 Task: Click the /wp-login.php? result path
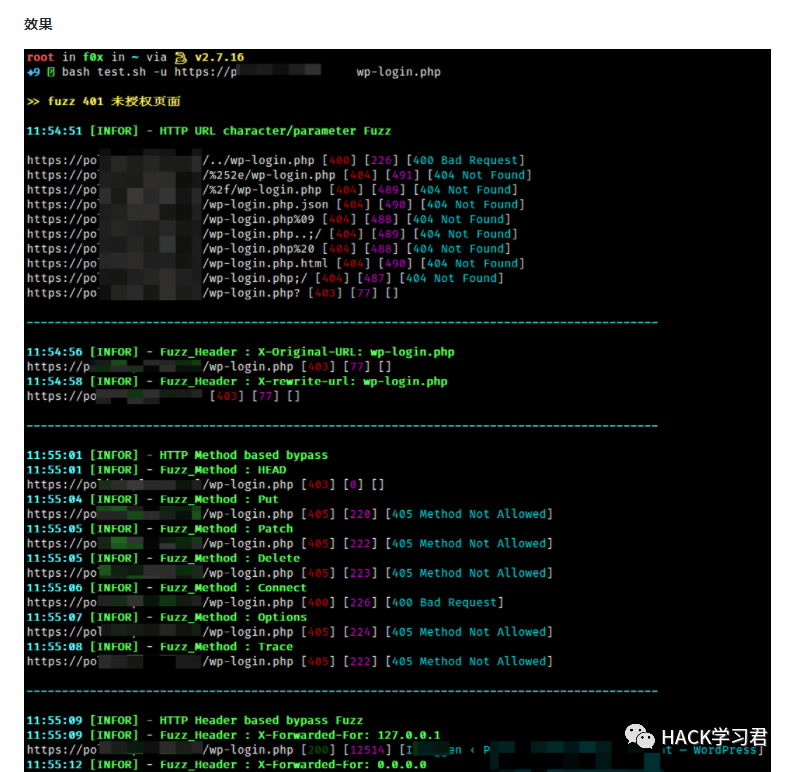[x=252, y=293]
